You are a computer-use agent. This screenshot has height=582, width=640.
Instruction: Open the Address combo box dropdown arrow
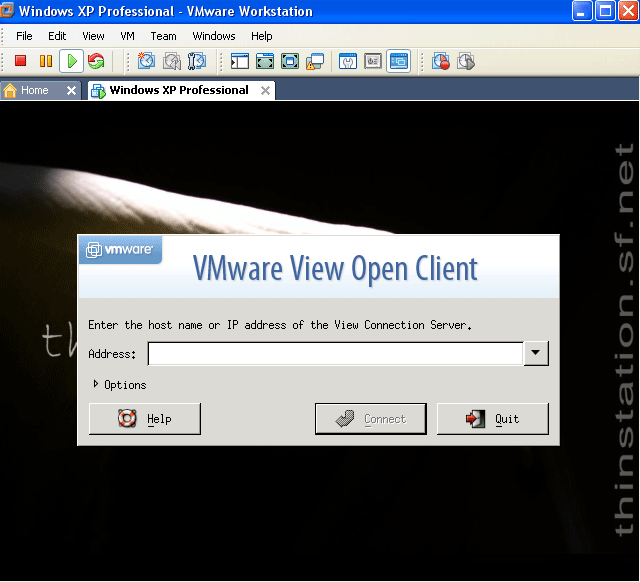pyautogui.click(x=537, y=353)
